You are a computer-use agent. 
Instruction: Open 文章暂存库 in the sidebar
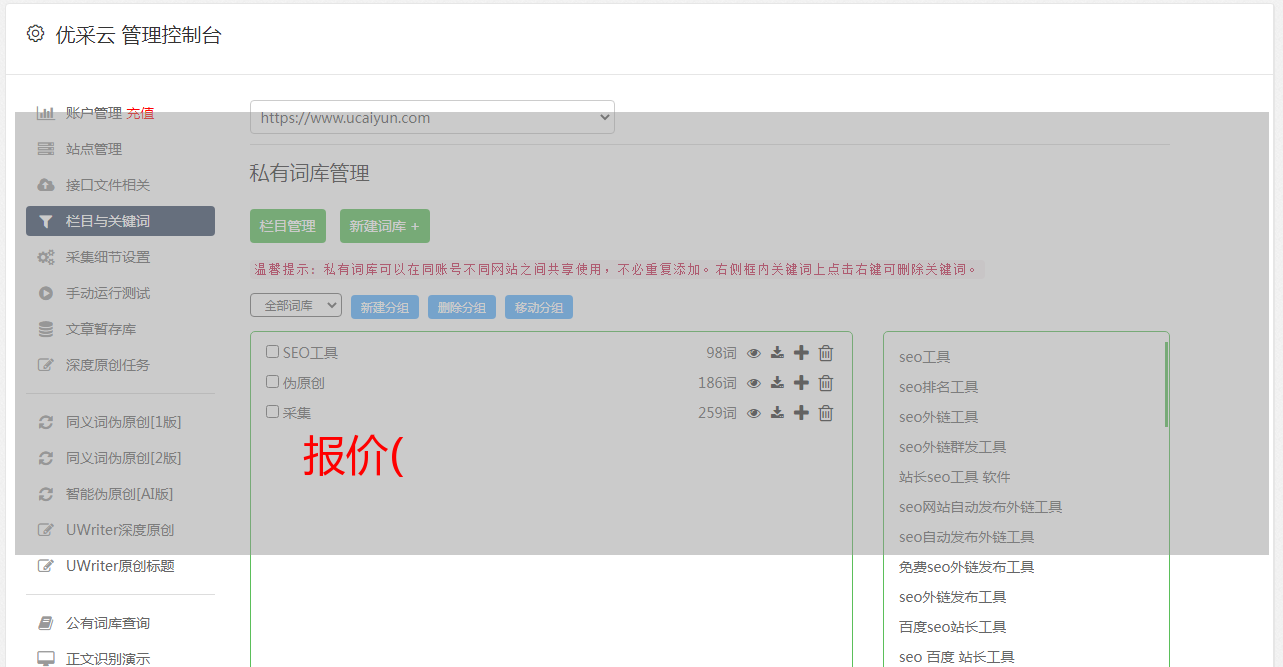coord(101,329)
